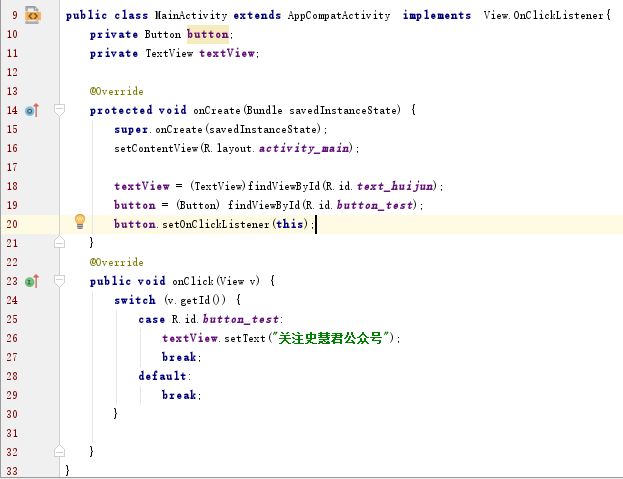Click '(Button)' cast on line 19
This screenshot has width=623, height=479.
(197, 205)
